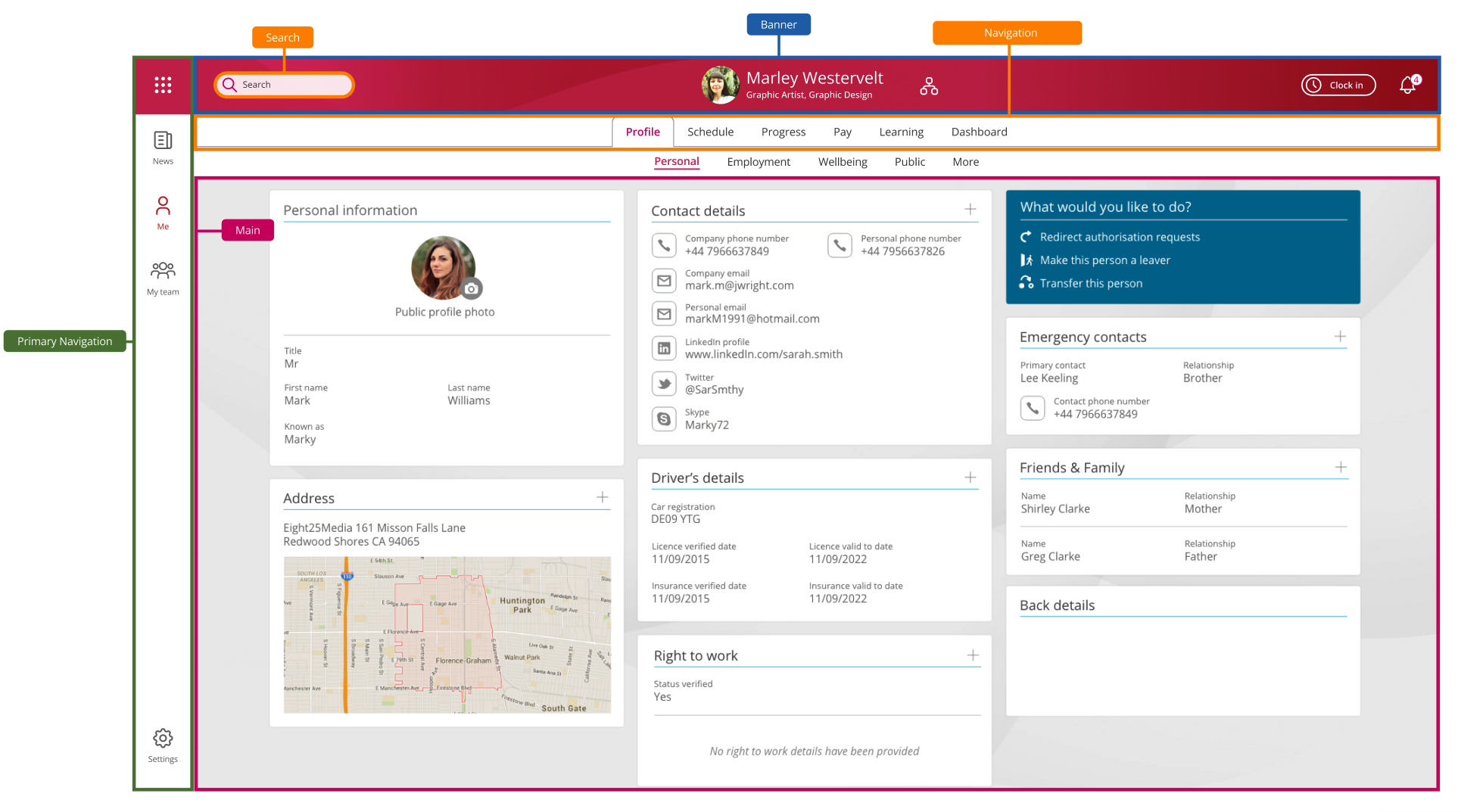1461x812 pixels.
Task: Click Redirect authorisation requests link
Action: click(x=1120, y=237)
